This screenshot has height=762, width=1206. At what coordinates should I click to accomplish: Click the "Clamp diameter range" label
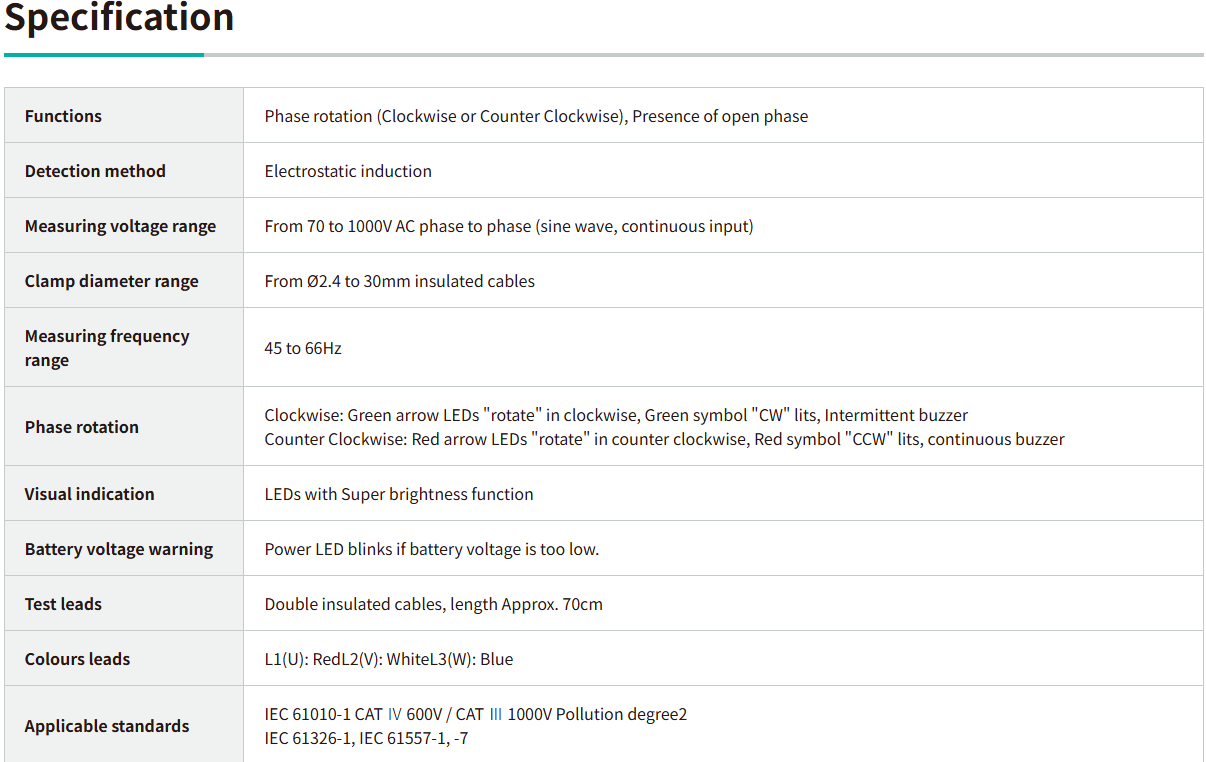click(x=111, y=281)
